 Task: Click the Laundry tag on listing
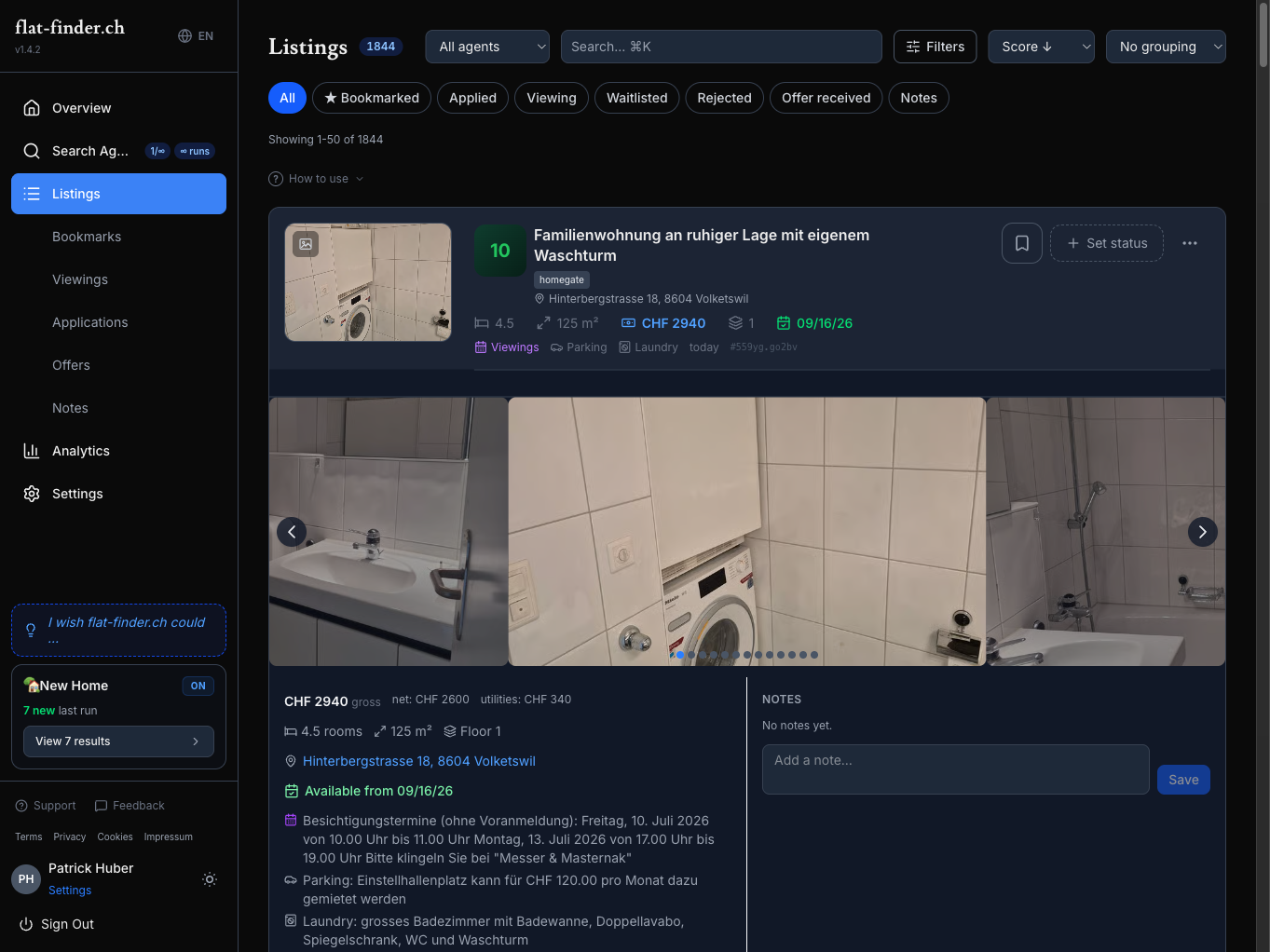(x=649, y=347)
